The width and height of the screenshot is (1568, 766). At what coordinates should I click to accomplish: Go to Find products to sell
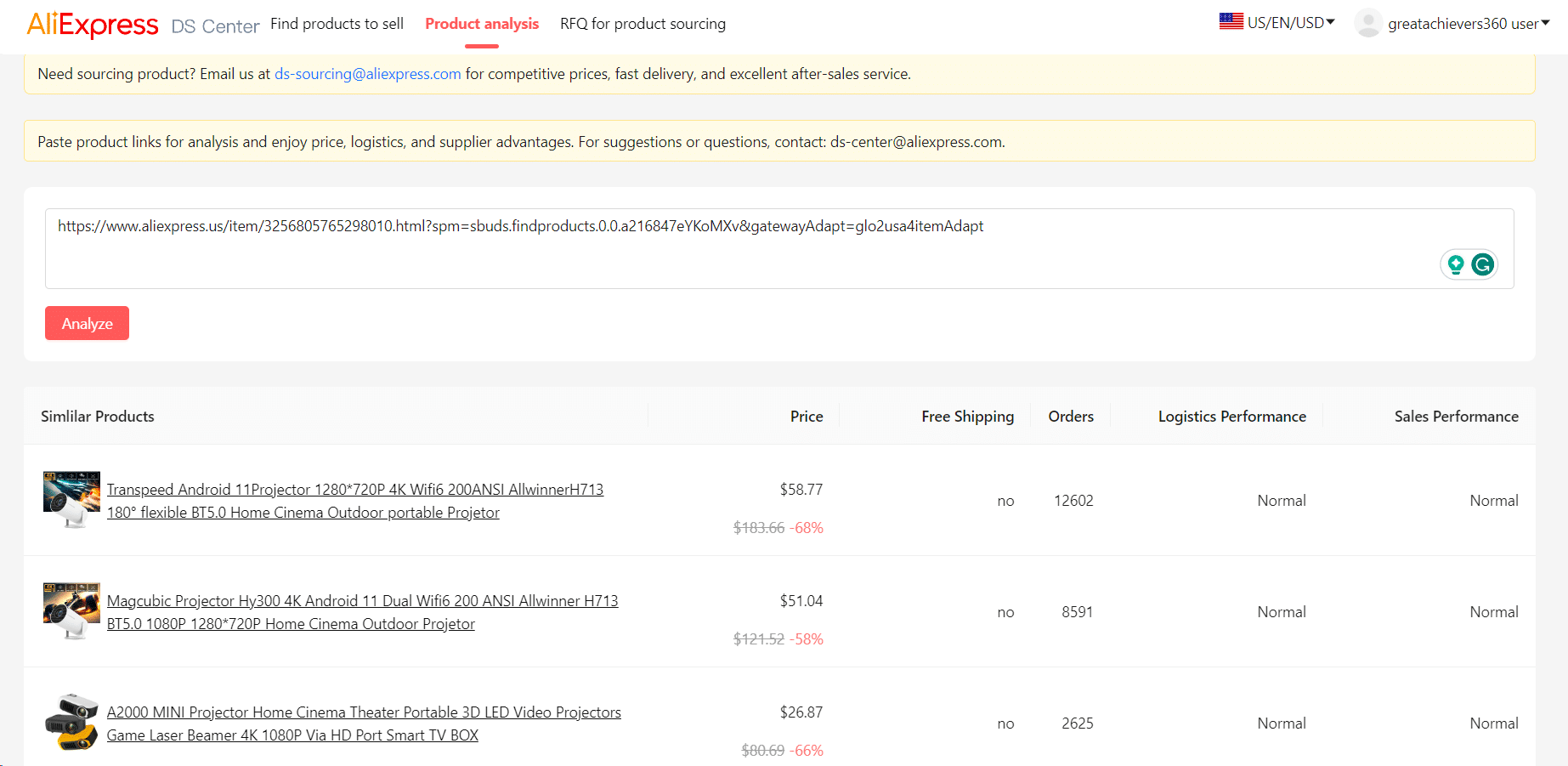[337, 24]
